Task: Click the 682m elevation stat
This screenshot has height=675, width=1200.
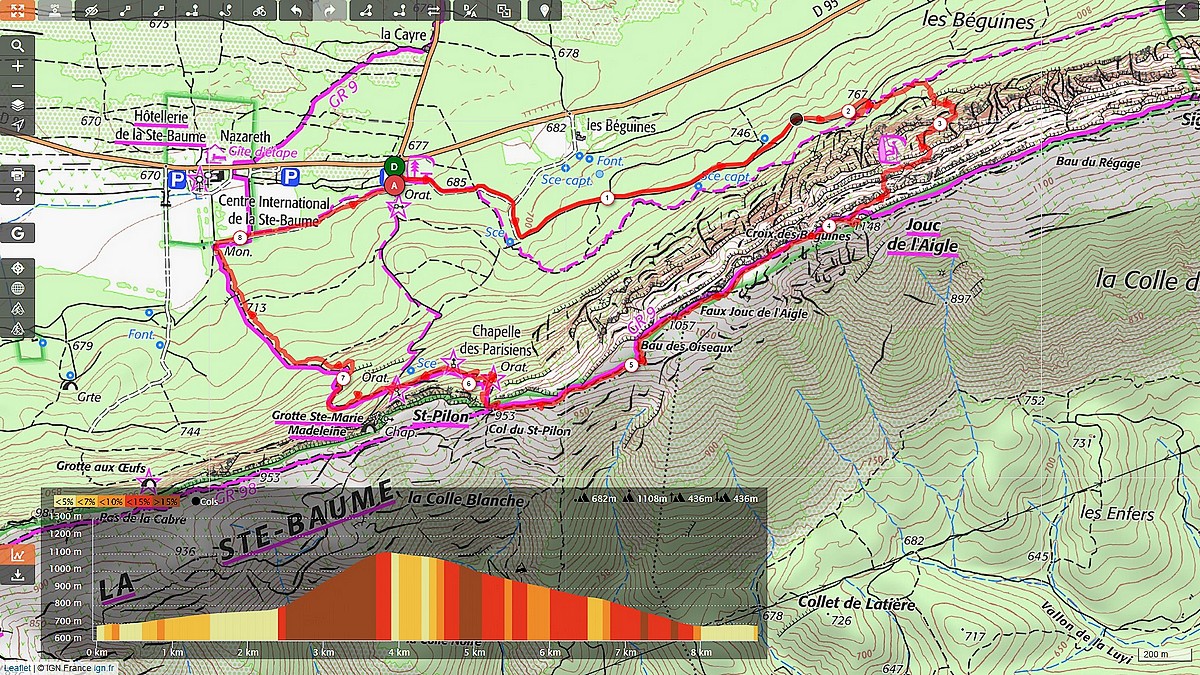Action: pos(598,498)
